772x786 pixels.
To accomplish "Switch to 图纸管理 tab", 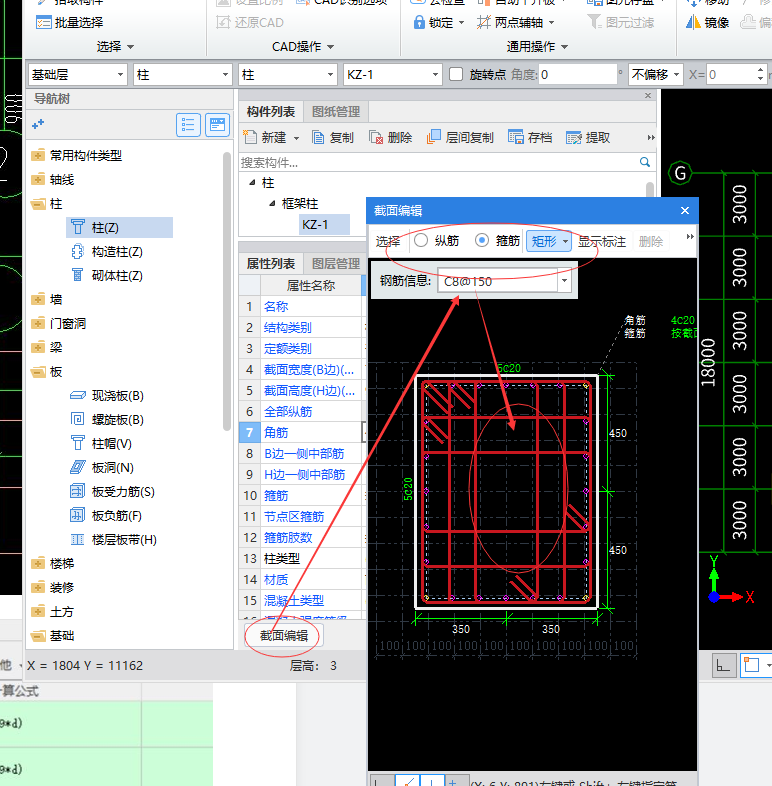I will (336, 112).
